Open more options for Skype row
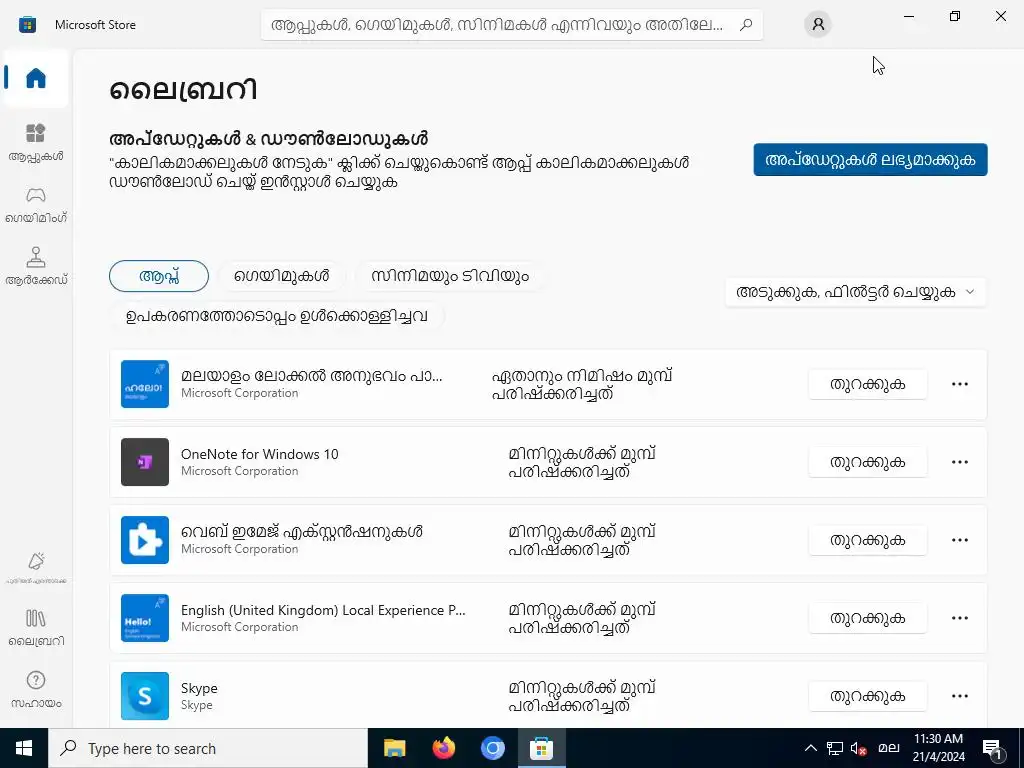This screenshot has height=768, width=1024. click(x=960, y=696)
